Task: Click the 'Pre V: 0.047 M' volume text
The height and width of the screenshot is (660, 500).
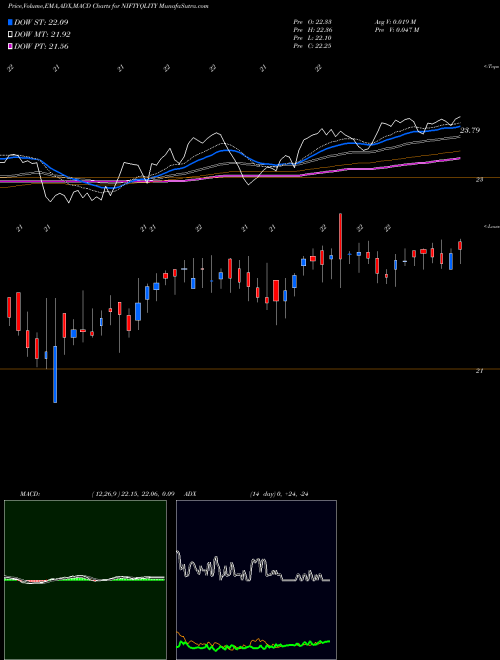Action: click(x=396, y=30)
